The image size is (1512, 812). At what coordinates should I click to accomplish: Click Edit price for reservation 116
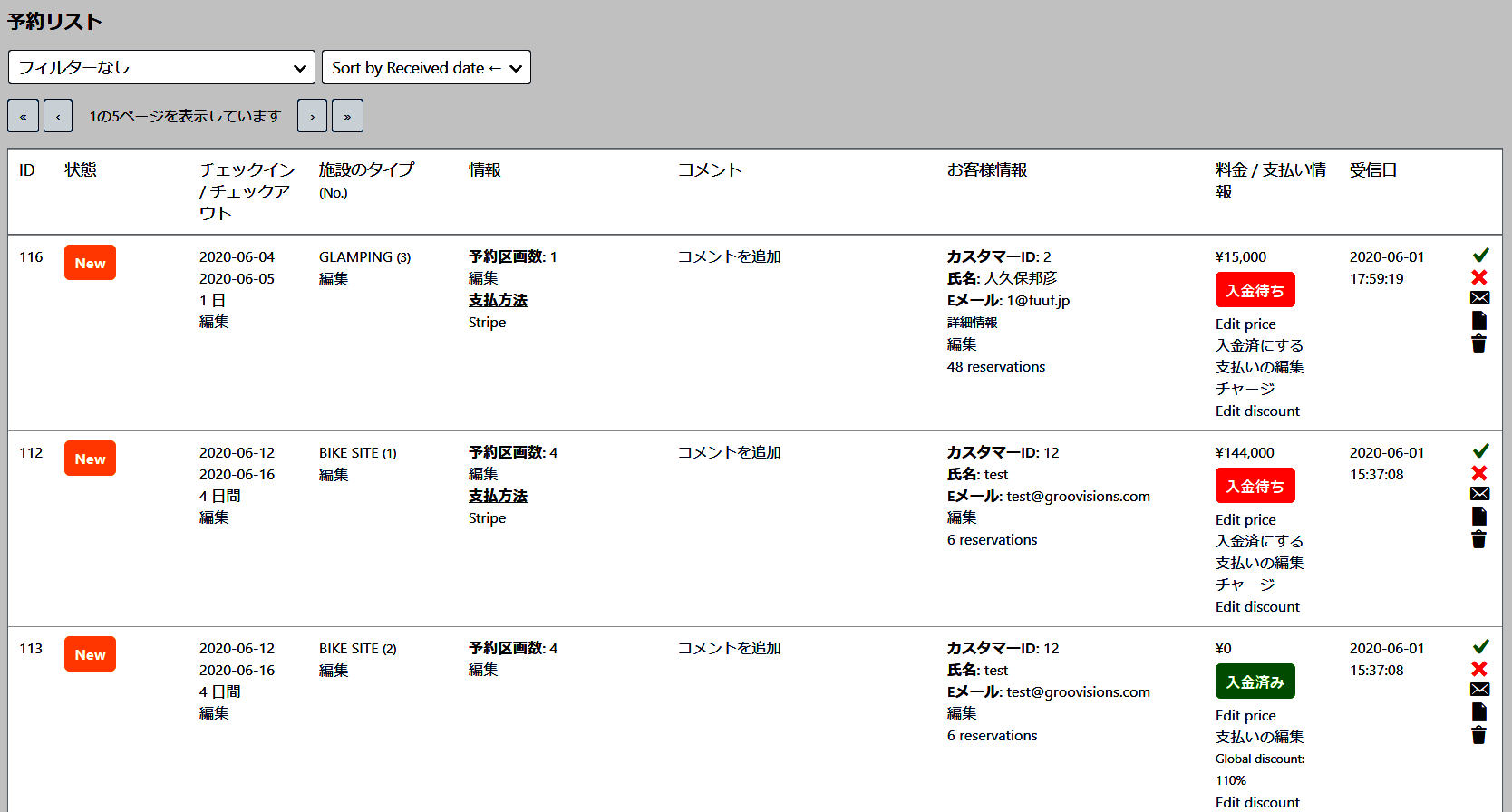[1245, 324]
